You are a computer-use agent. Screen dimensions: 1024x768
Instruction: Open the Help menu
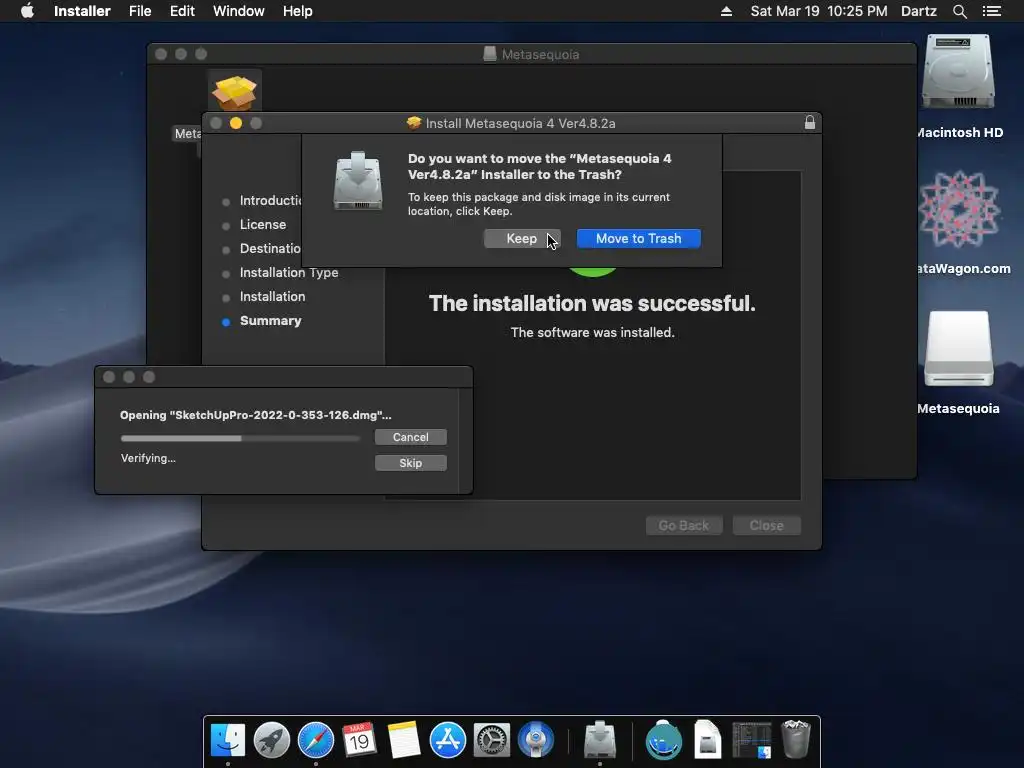[297, 11]
